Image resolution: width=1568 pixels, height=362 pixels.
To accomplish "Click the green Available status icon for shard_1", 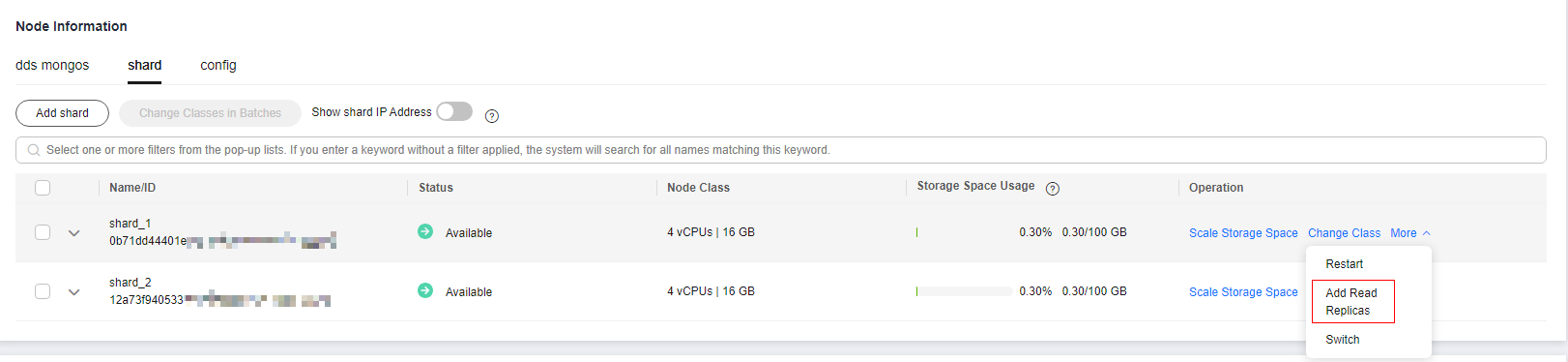I will coord(425,231).
